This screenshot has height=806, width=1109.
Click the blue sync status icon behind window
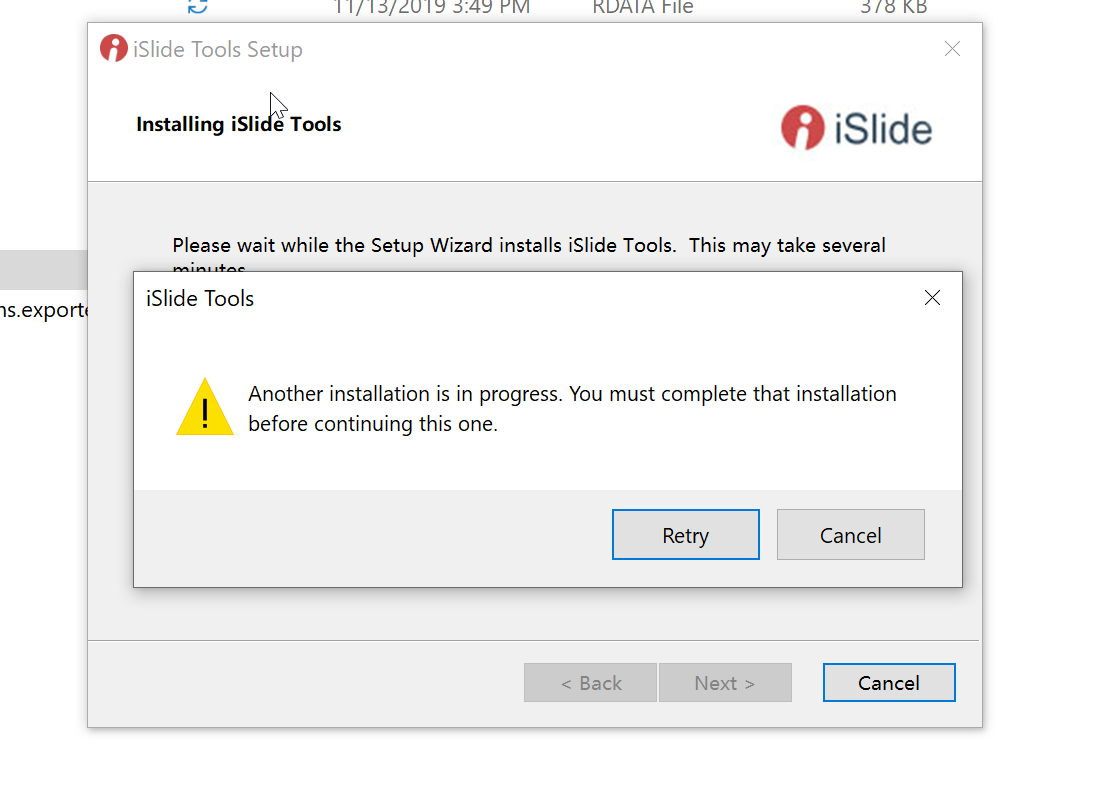click(x=197, y=7)
